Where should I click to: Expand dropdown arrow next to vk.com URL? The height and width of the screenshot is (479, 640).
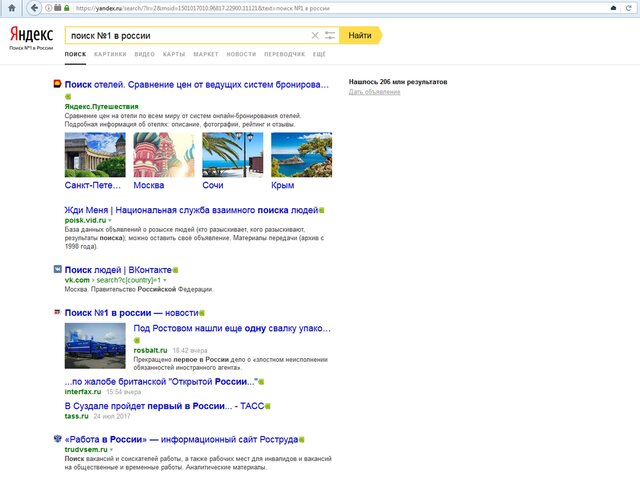tap(165, 280)
